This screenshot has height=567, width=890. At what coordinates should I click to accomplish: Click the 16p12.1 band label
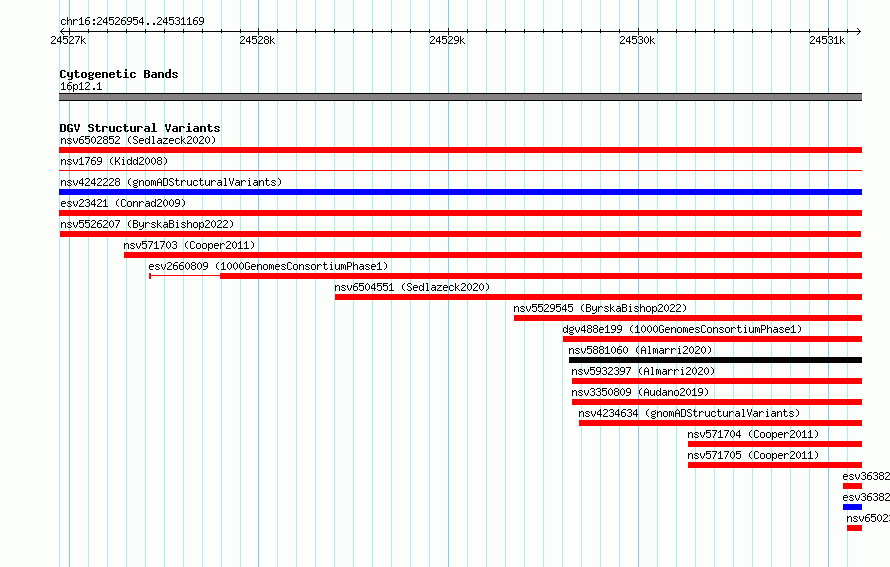pos(81,86)
